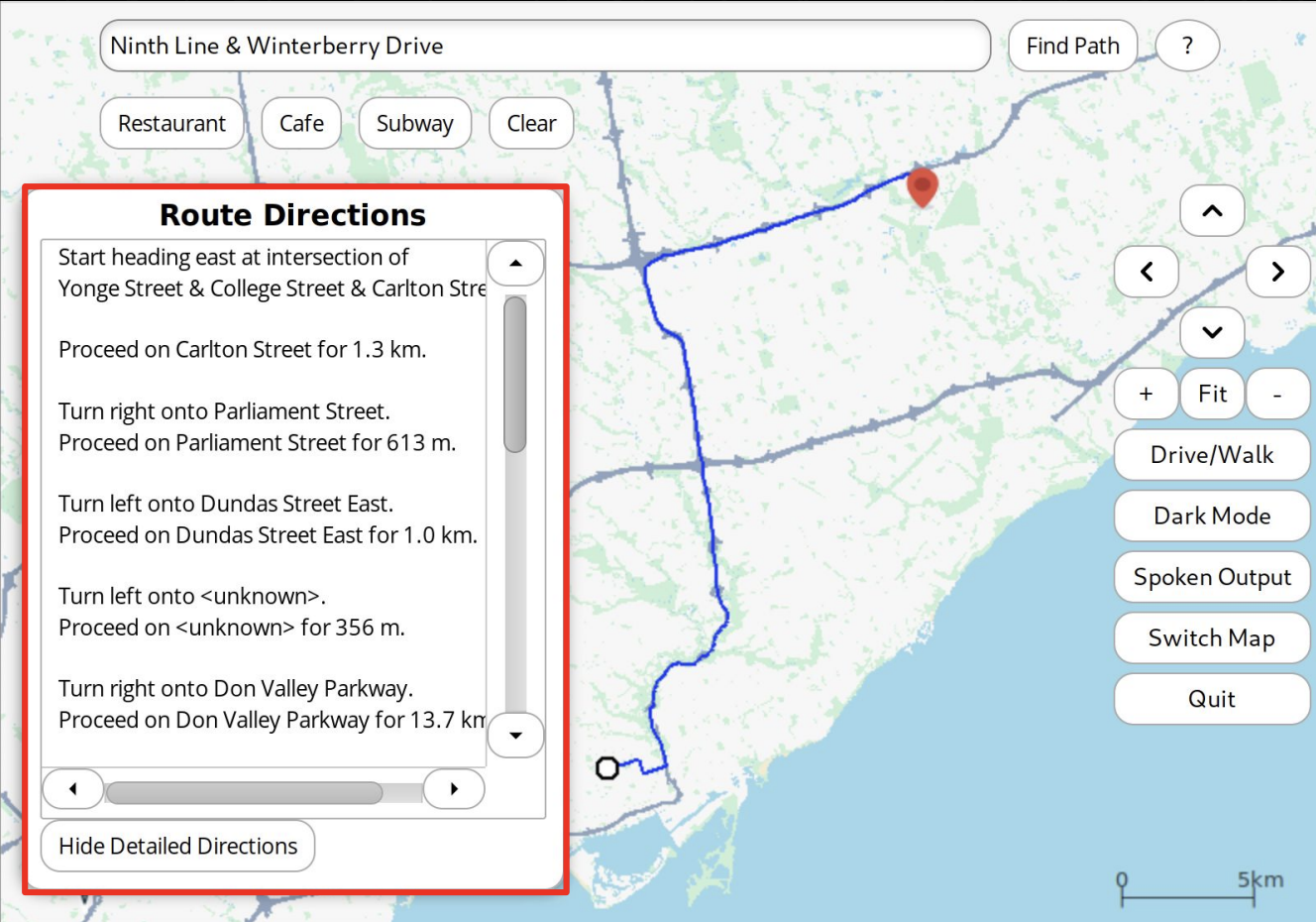Enable Dark Mode
Image resolution: width=1316 pixels, height=922 pixels.
pyautogui.click(x=1211, y=516)
